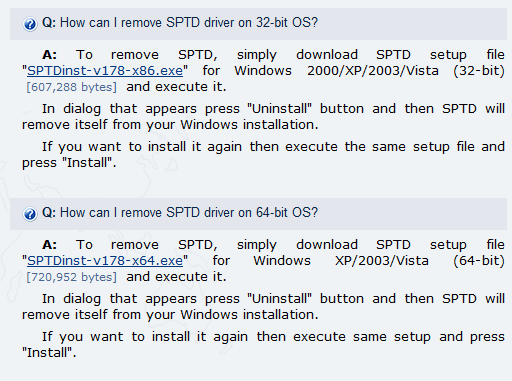Click the [607,288 bytes] file size label
Image resolution: width=512 pixels, height=381 pixels.
[72, 87]
